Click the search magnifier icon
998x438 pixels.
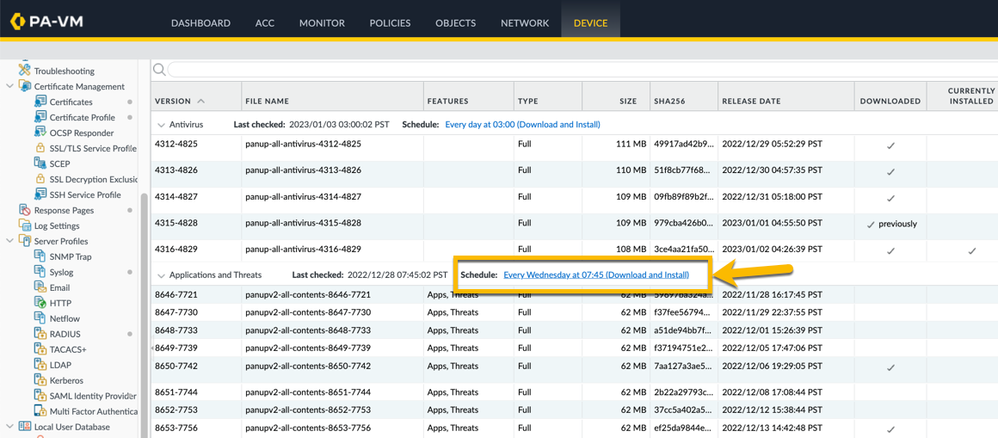(x=159, y=70)
